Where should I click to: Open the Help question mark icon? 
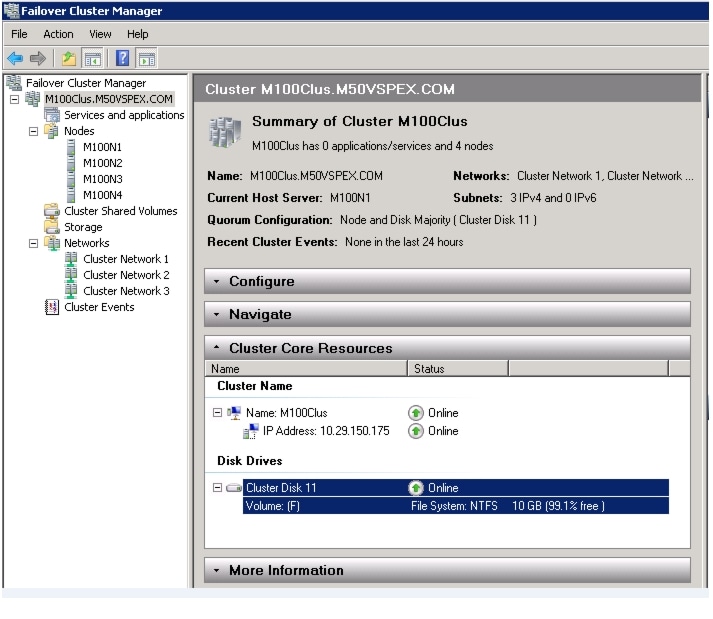click(123, 58)
